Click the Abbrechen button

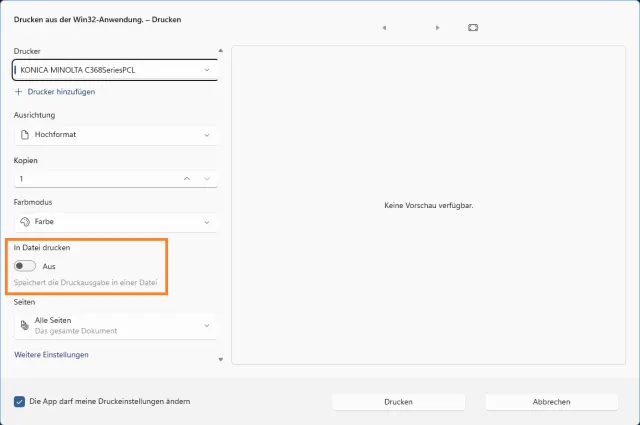(x=551, y=402)
